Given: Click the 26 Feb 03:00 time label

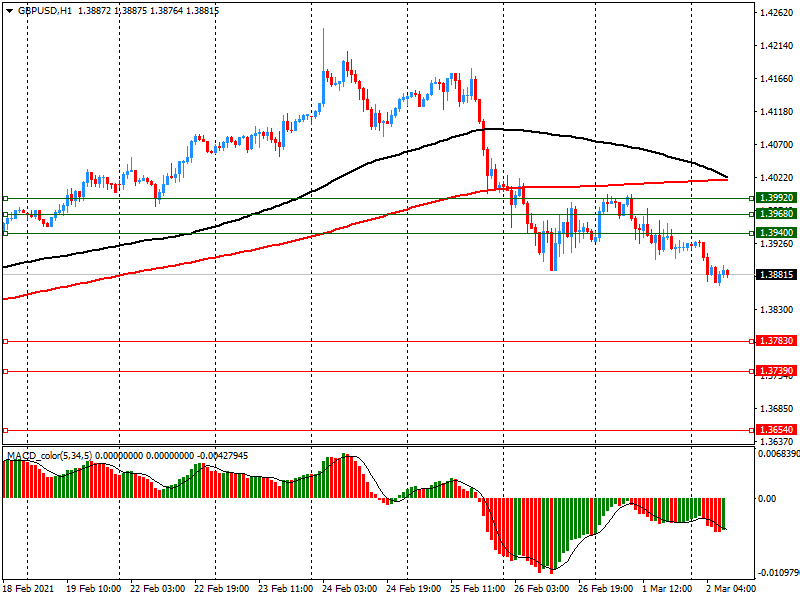Looking at the screenshot, I should 542,588.
